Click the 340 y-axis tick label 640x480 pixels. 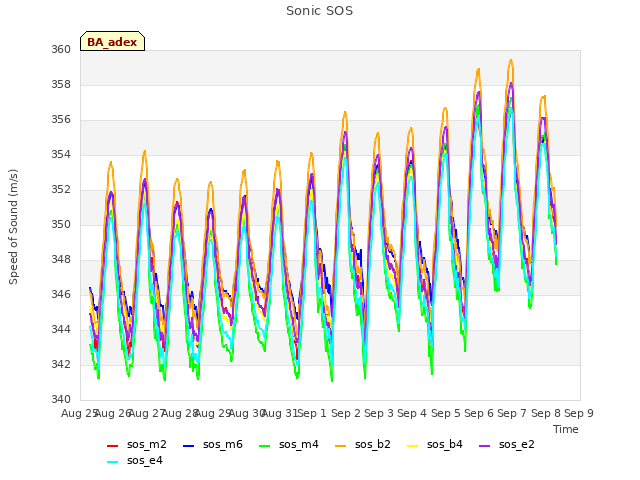tap(61, 399)
